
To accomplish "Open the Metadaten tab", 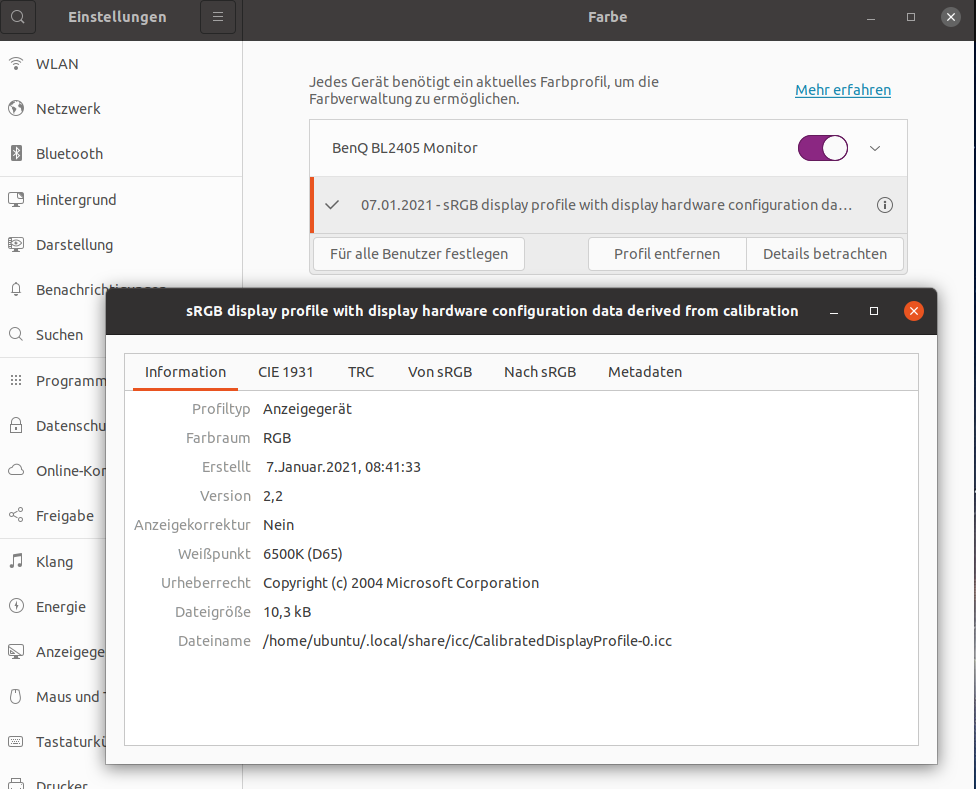I will click(x=645, y=372).
